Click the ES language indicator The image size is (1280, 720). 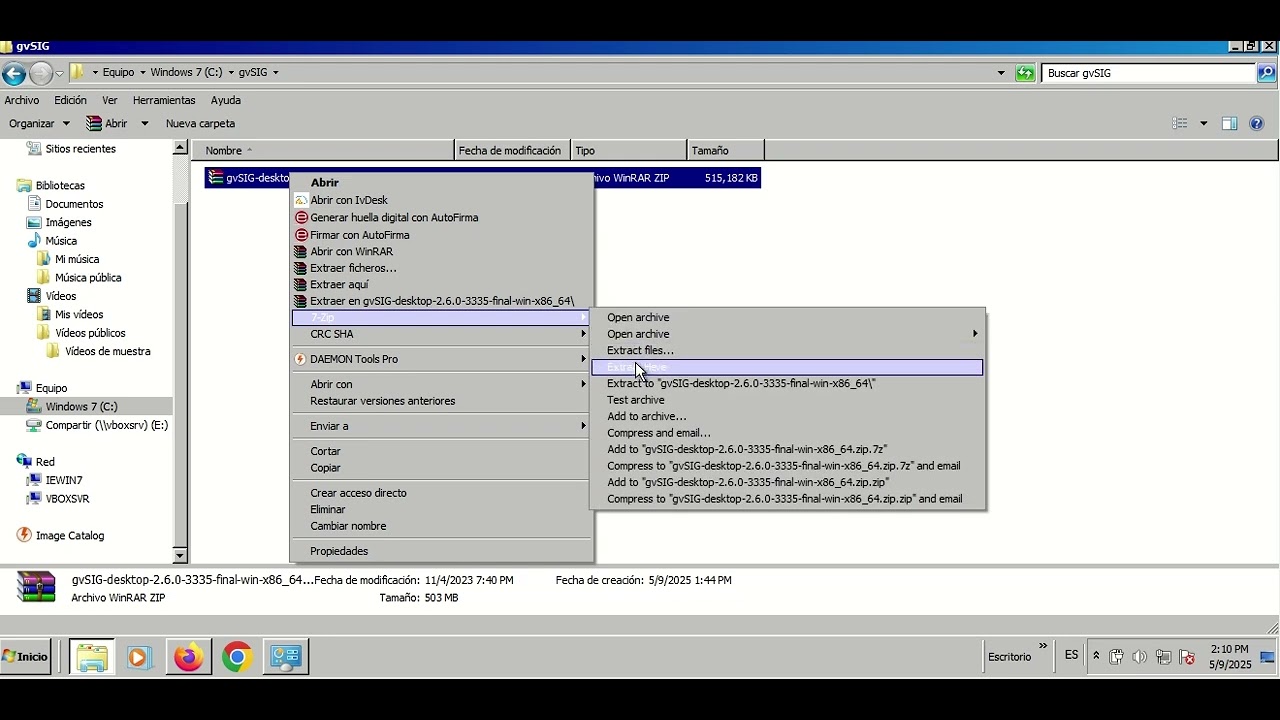tap(1071, 655)
